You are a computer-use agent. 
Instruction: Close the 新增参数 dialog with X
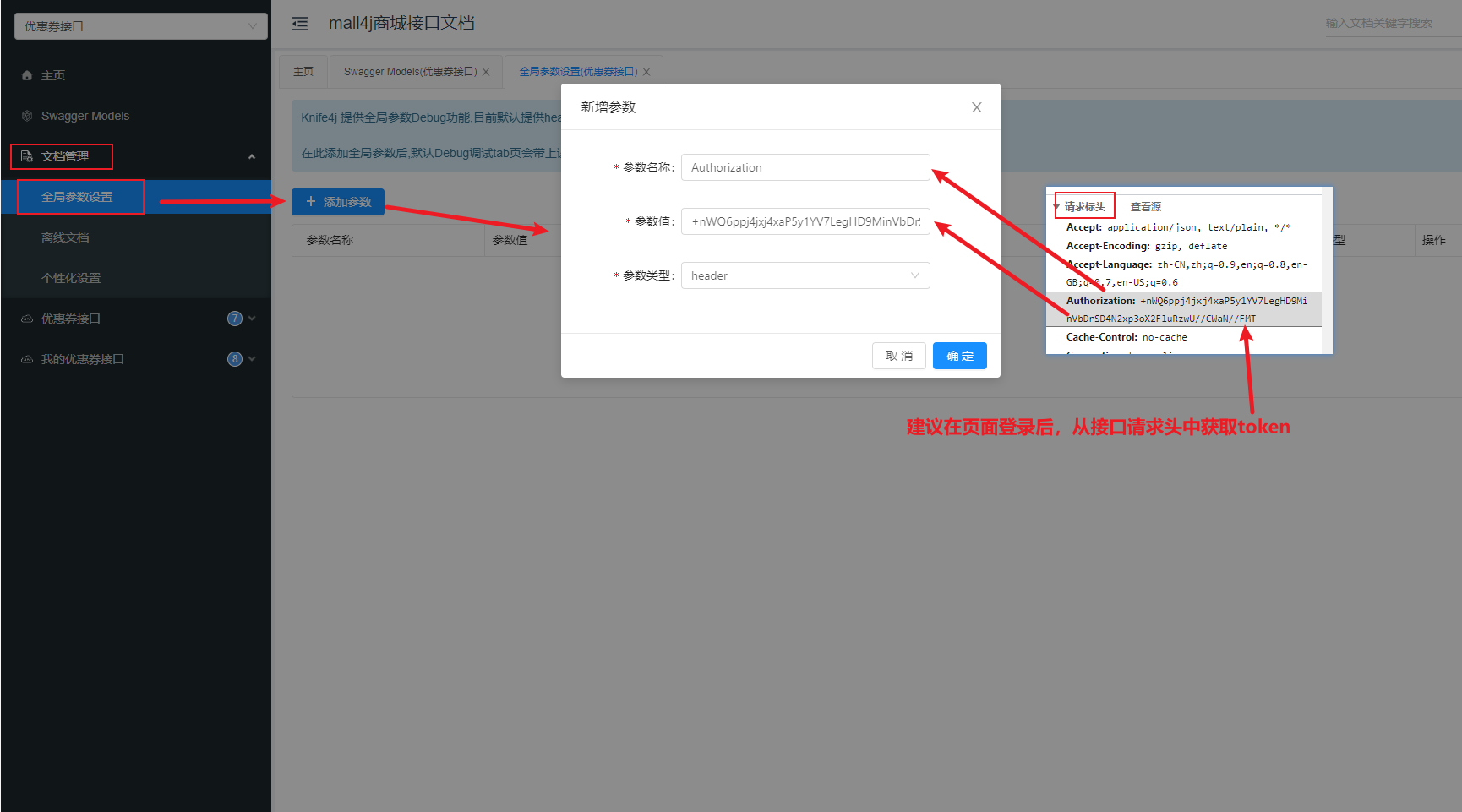click(976, 107)
